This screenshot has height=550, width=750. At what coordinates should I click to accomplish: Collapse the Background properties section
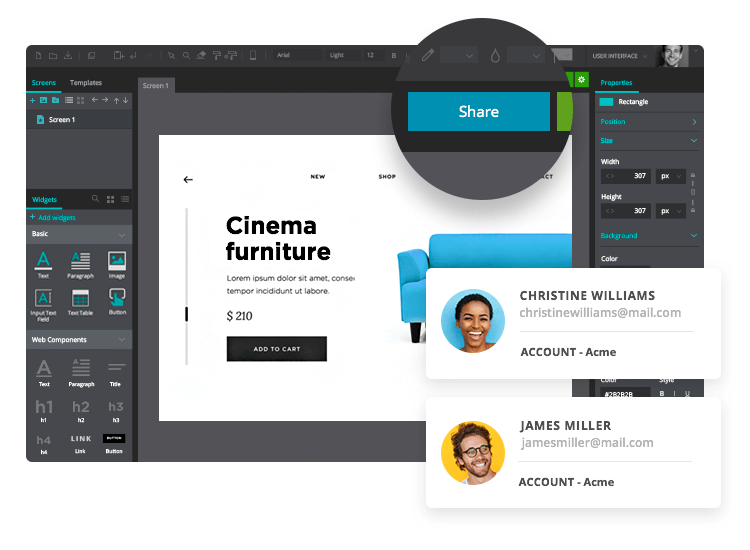[694, 235]
